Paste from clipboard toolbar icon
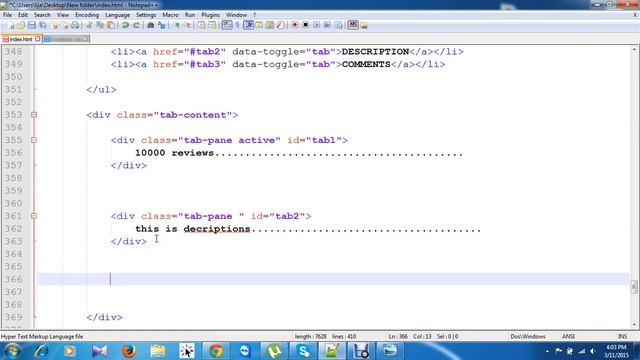 coord(111,25)
